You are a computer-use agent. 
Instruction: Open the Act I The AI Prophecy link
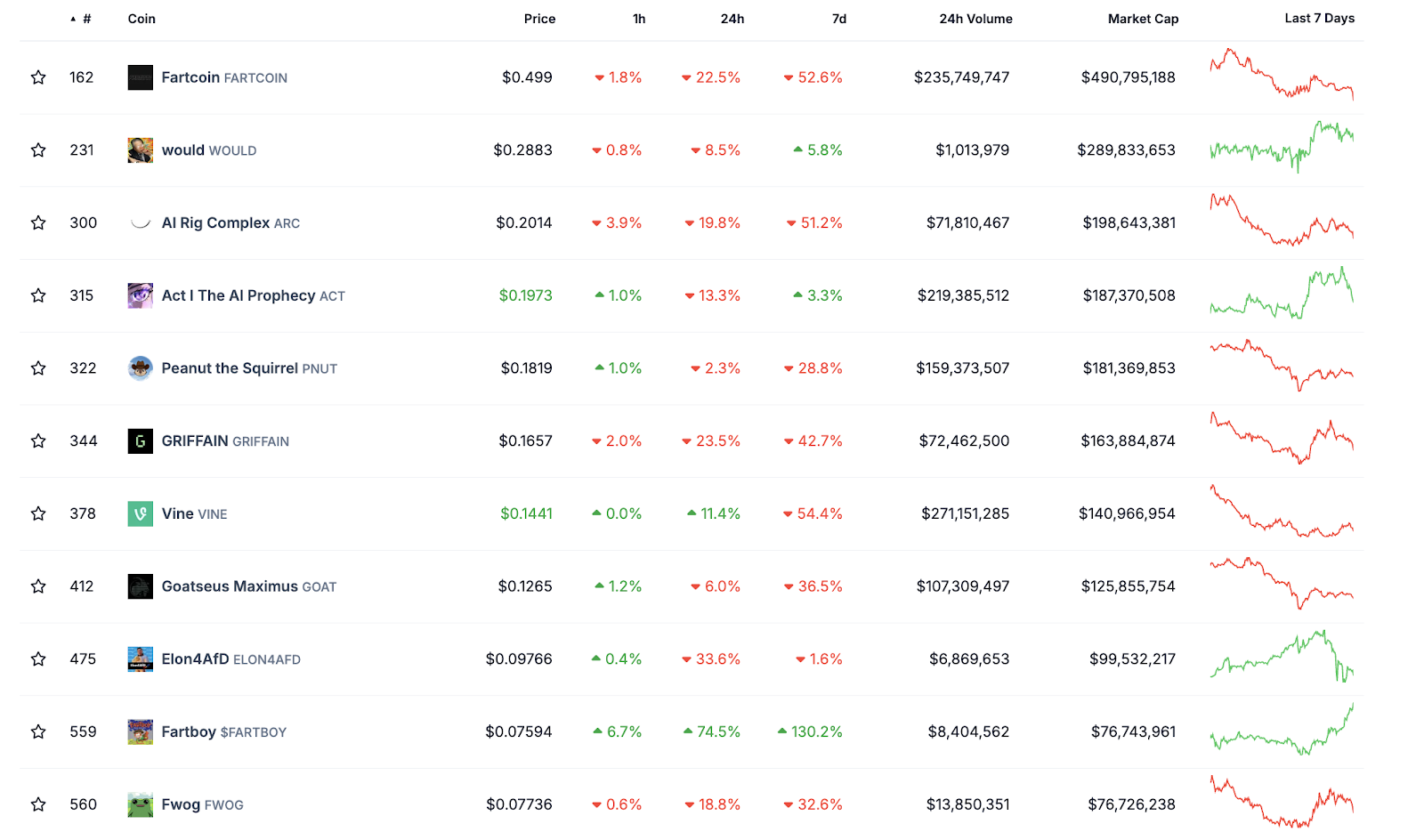pyautogui.click(x=239, y=295)
